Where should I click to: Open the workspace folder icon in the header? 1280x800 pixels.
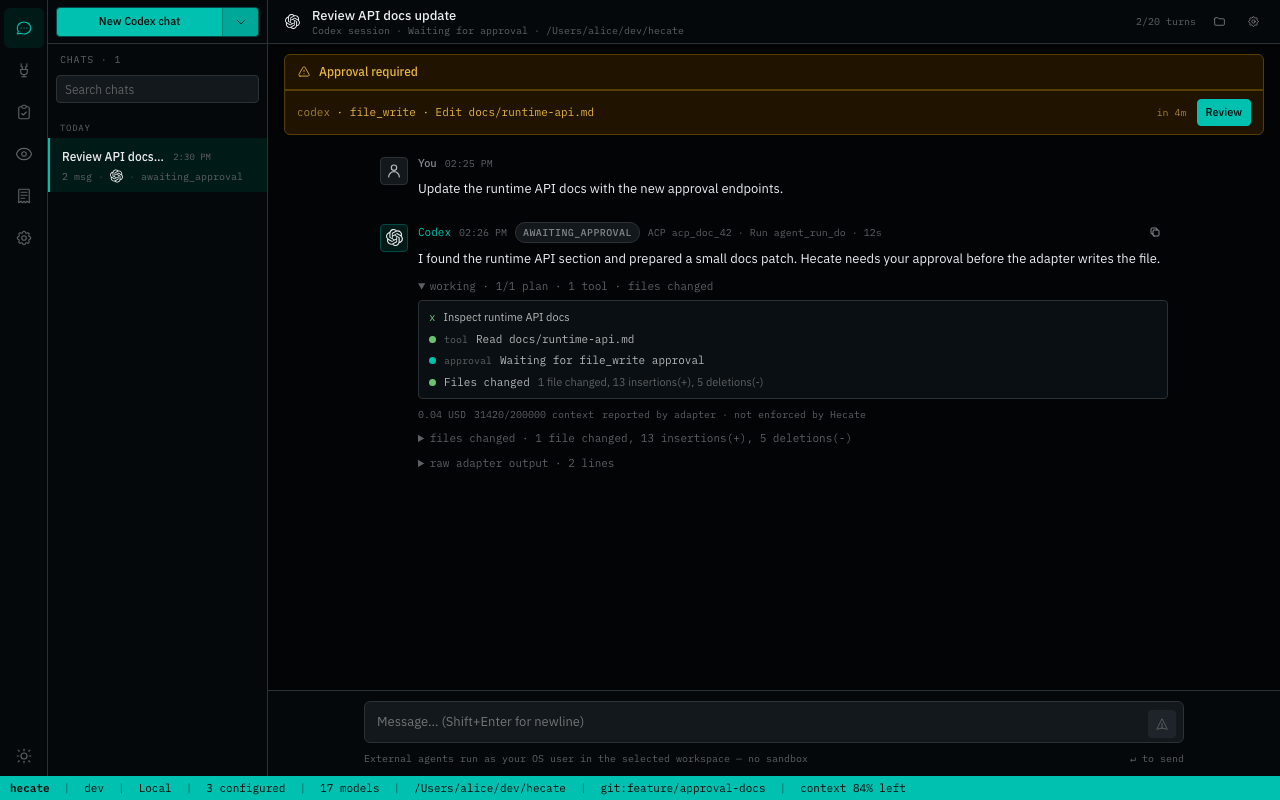coord(1219,21)
